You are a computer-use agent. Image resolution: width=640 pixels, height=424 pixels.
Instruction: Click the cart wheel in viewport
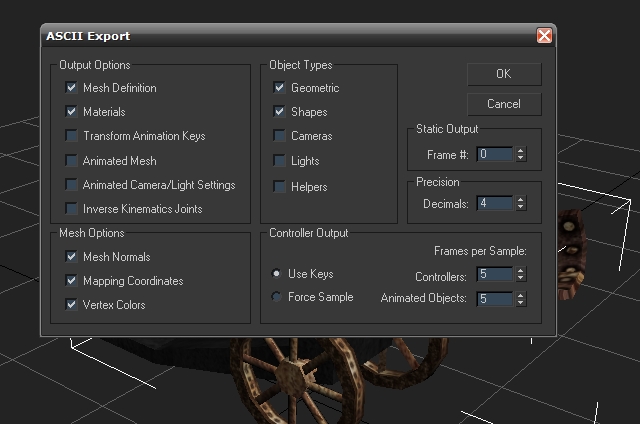pos(296,380)
